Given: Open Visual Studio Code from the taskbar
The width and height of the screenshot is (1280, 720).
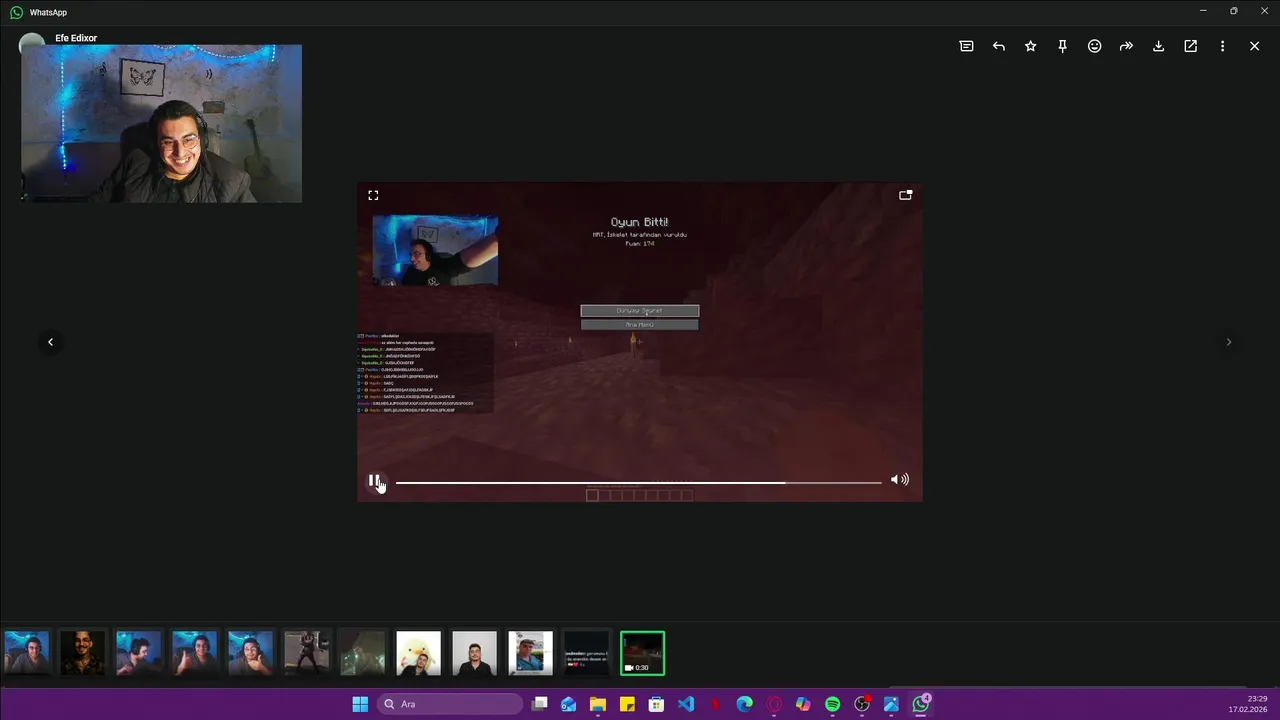Looking at the screenshot, I should pos(686,704).
